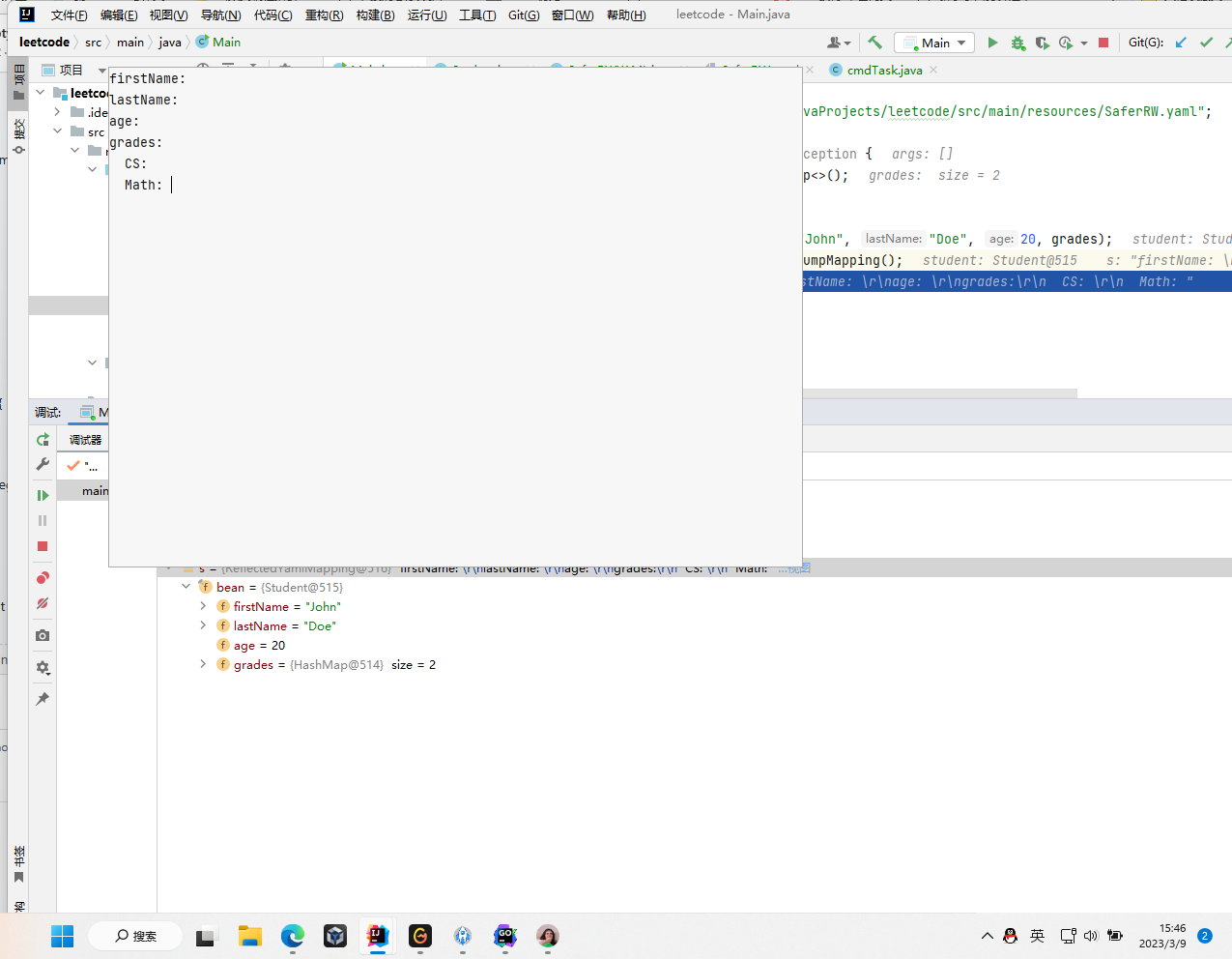Open the Git(G) menu
Screen dimensions: 1232x959
point(523,15)
